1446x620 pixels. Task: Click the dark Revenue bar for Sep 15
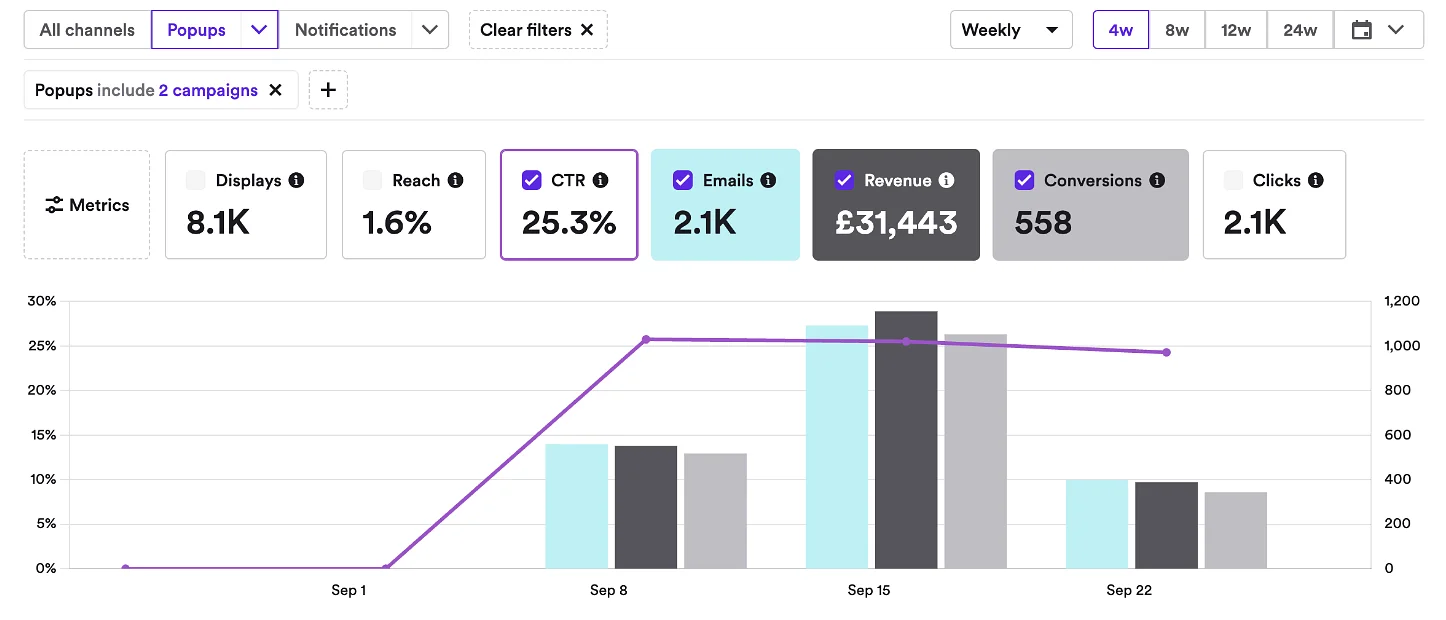906,440
